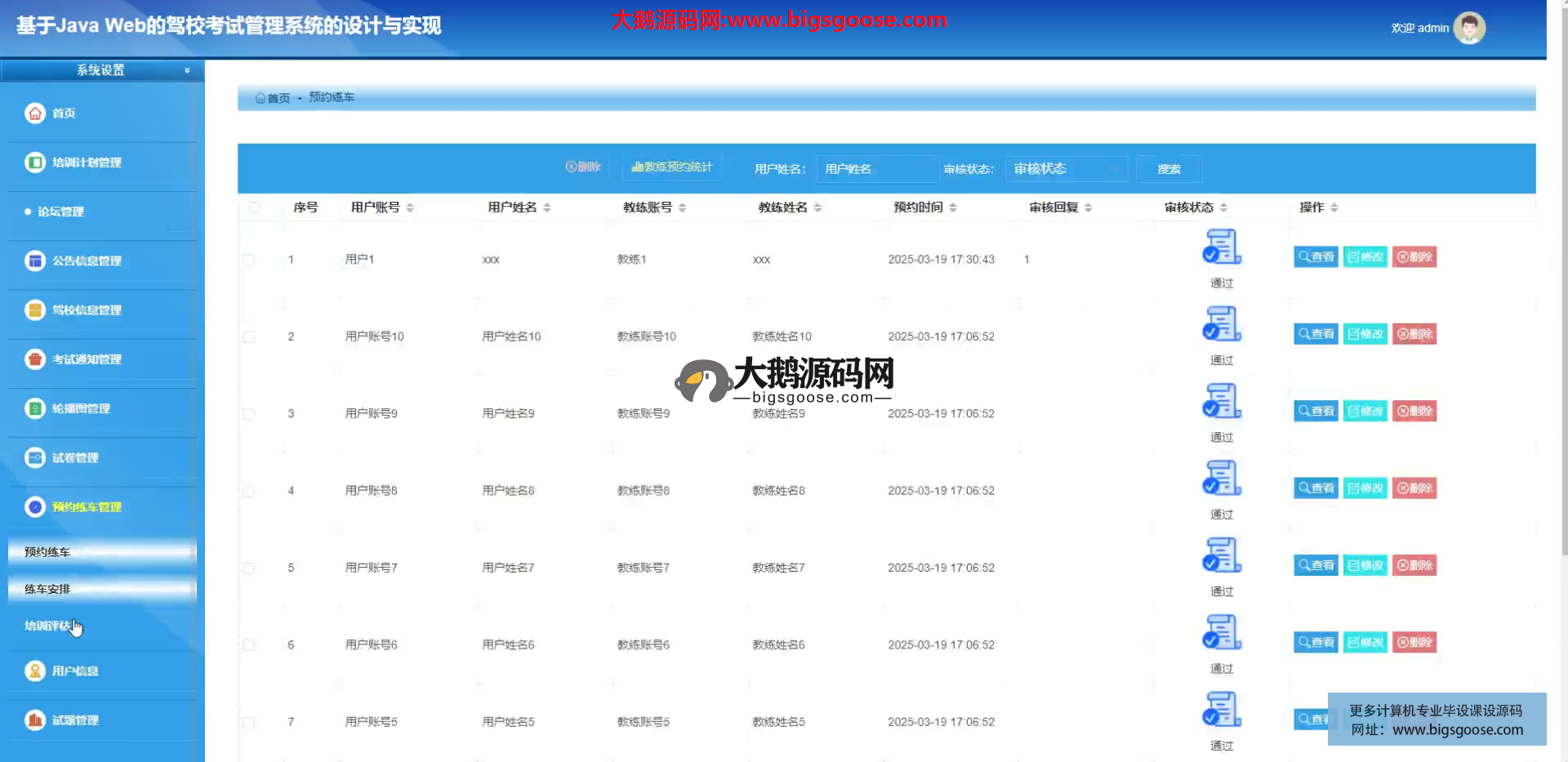Click the admin avatar picture
Image resolution: width=1568 pixels, height=762 pixels.
[x=1469, y=28]
